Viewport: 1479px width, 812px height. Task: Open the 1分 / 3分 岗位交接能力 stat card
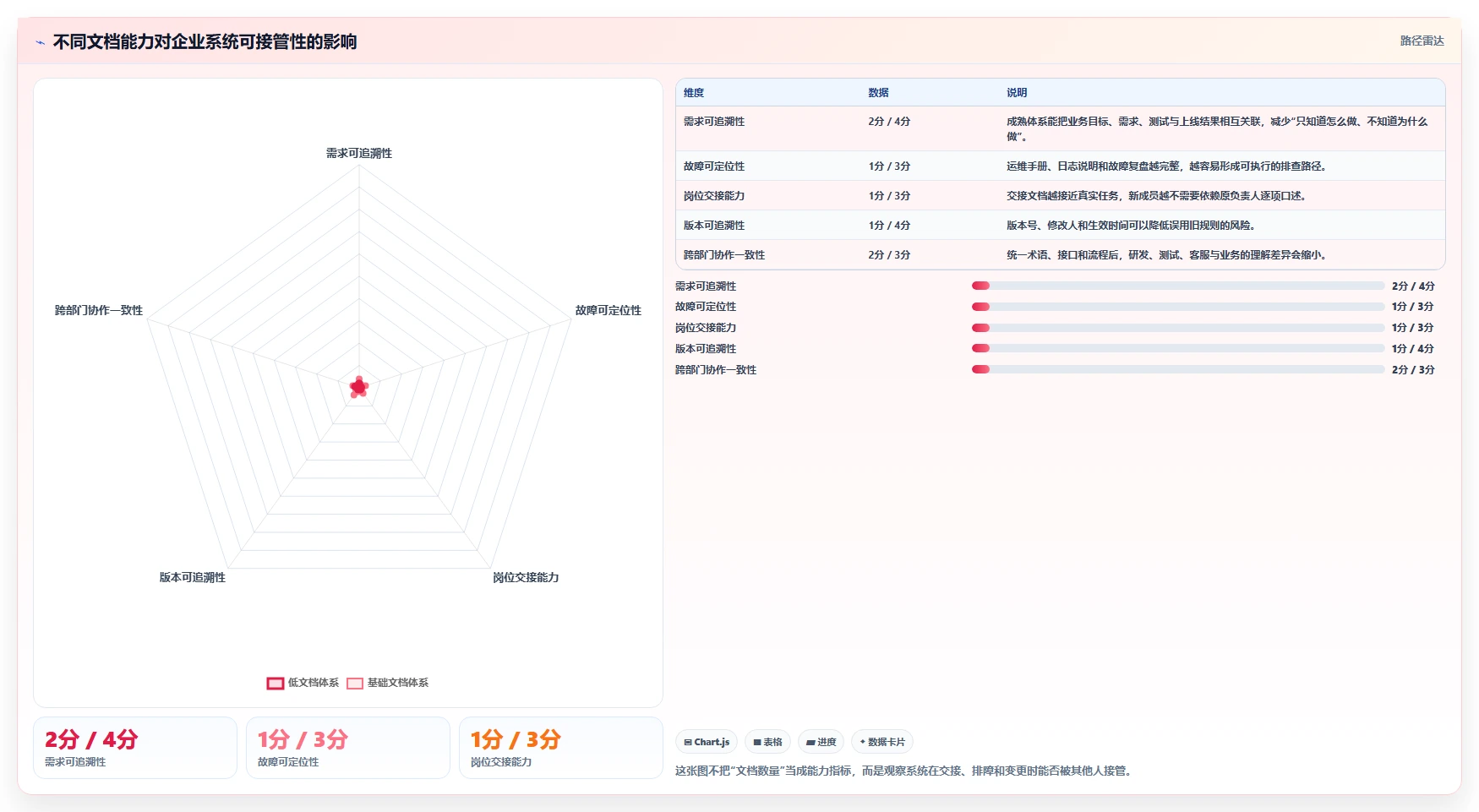point(561,748)
